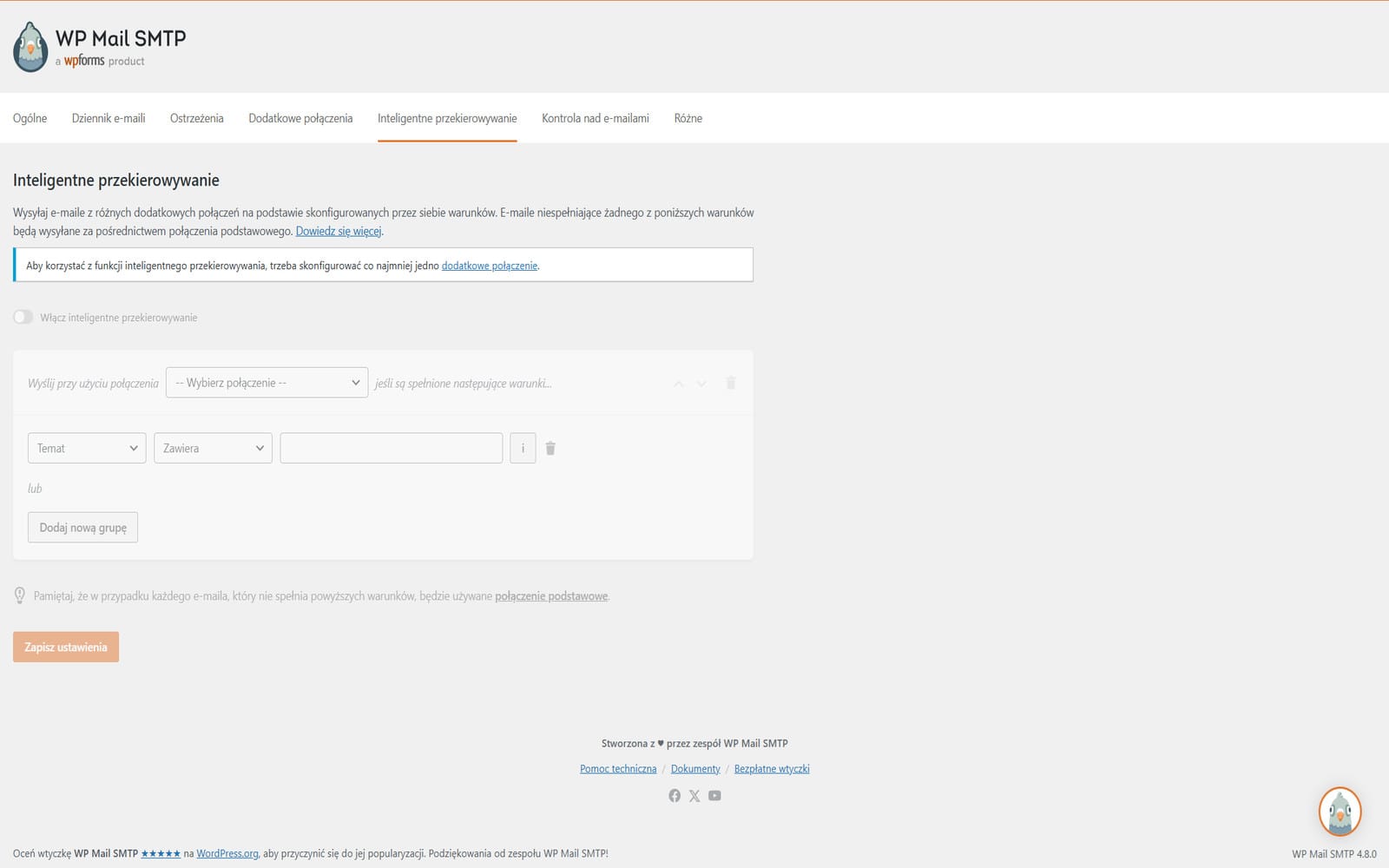1389x868 pixels.
Task: Open the X social icon
Action: click(694, 796)
